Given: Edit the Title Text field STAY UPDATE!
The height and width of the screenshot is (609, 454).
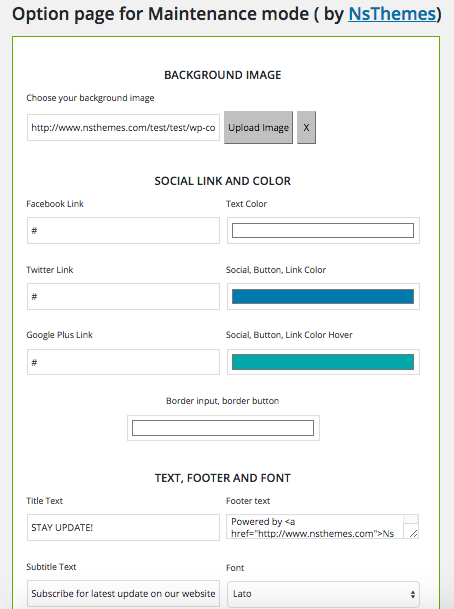Looking at the screenshot, I should pos(123,527).
